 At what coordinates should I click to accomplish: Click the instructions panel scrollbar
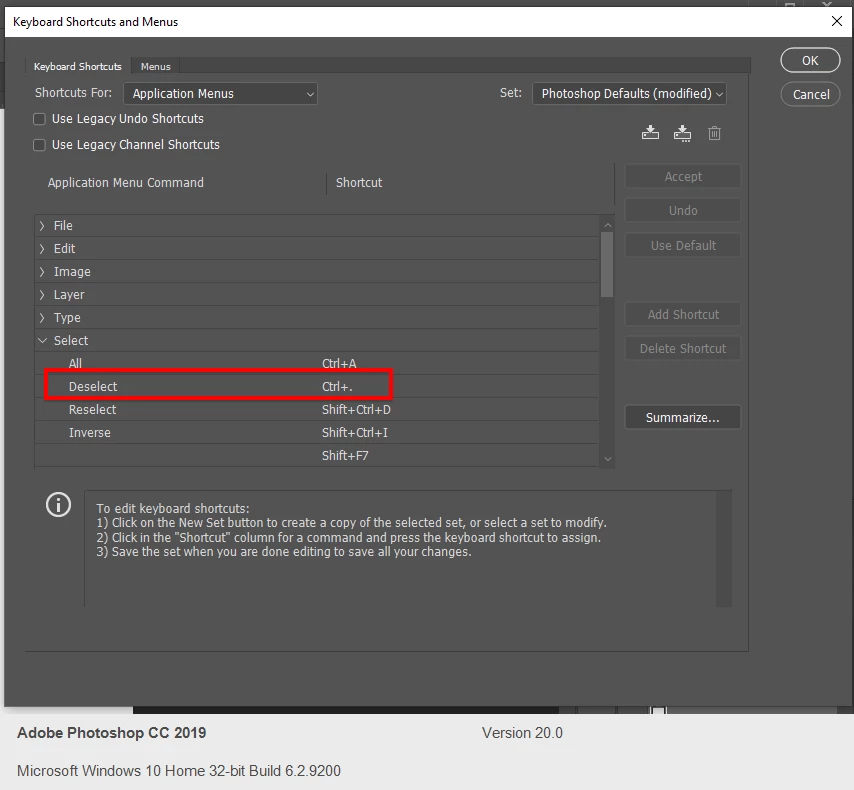tap(723, 549)
